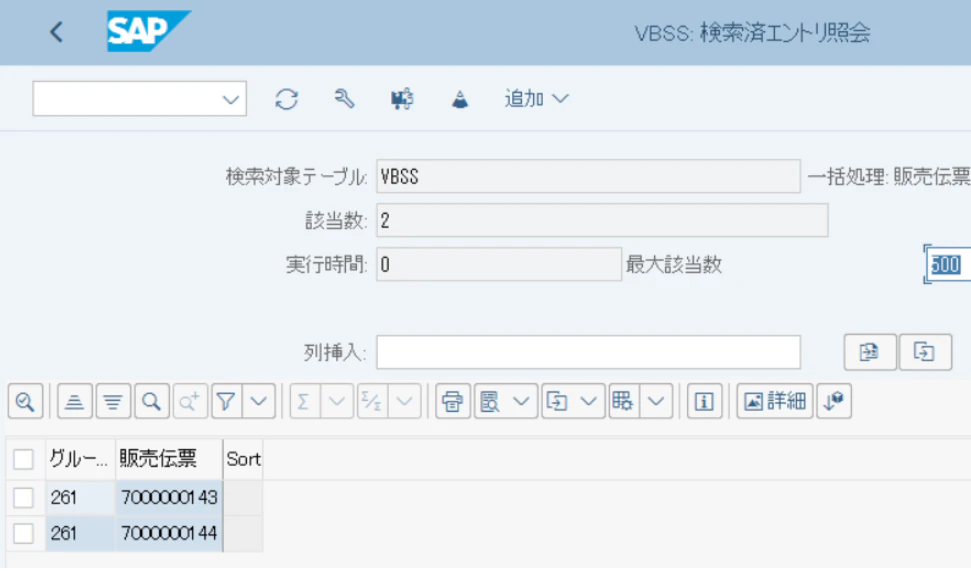
Task: Click the グルー... column header
Action: pos(81,459)
